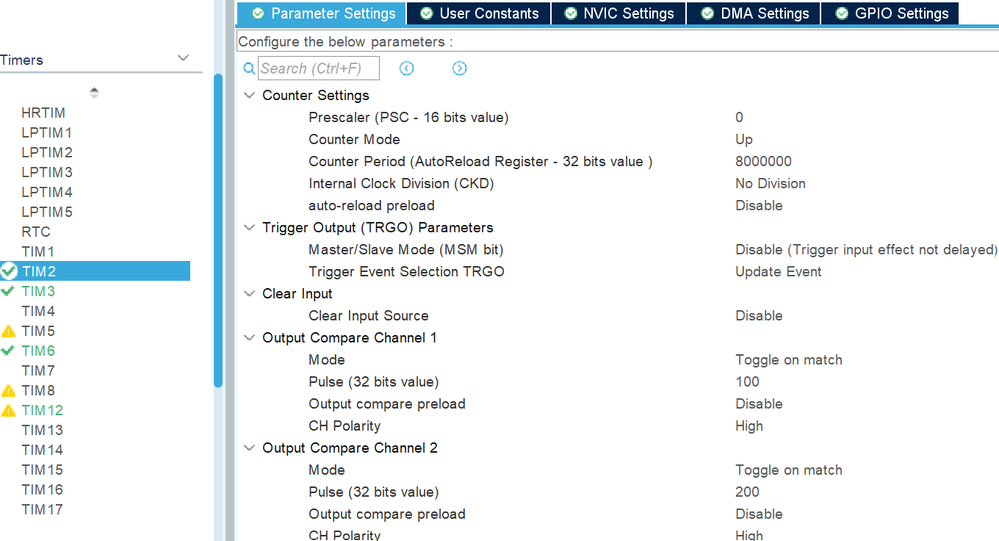Select TIM1 in the timer list

pyautogui.click(x=38, y=252)
